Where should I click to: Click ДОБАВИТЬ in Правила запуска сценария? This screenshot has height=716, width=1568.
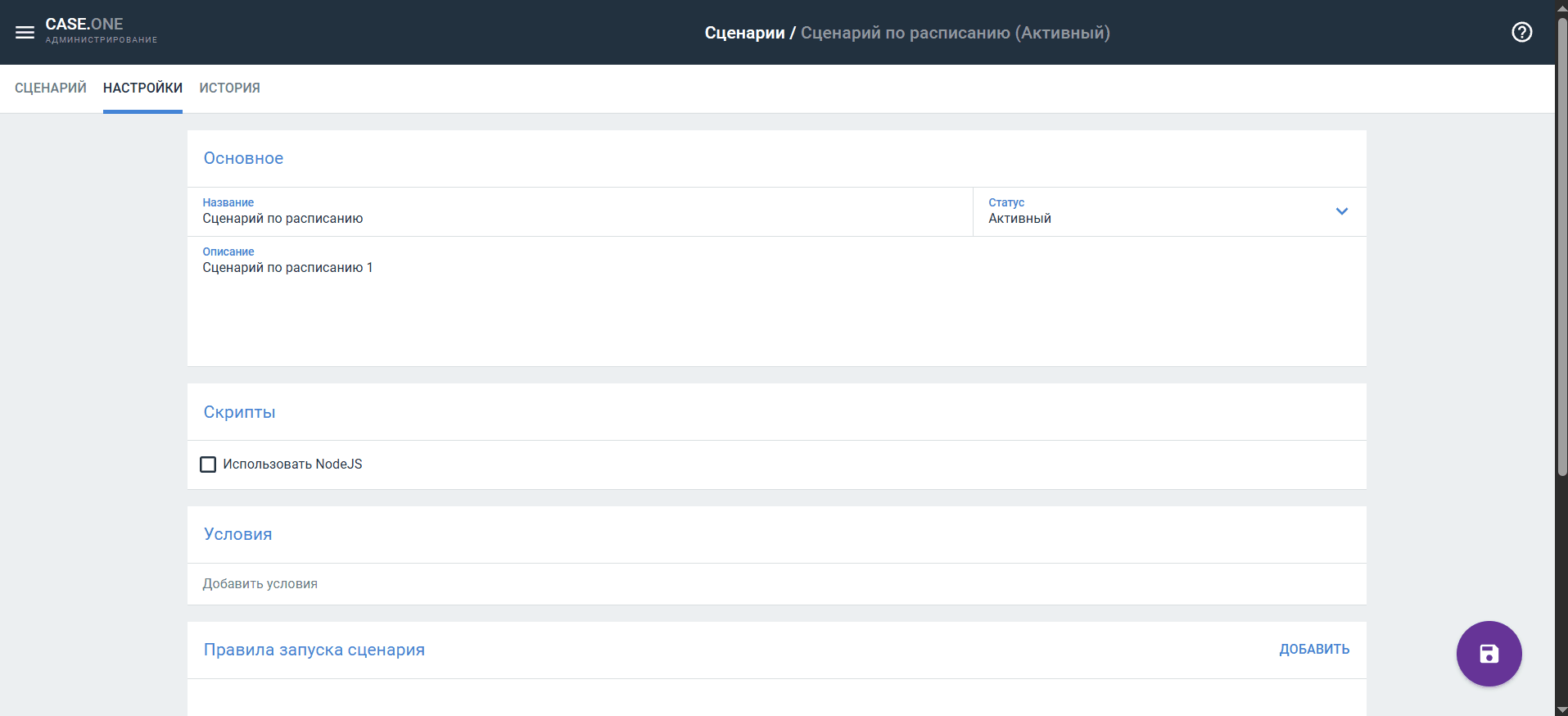tap(1313, 650)
